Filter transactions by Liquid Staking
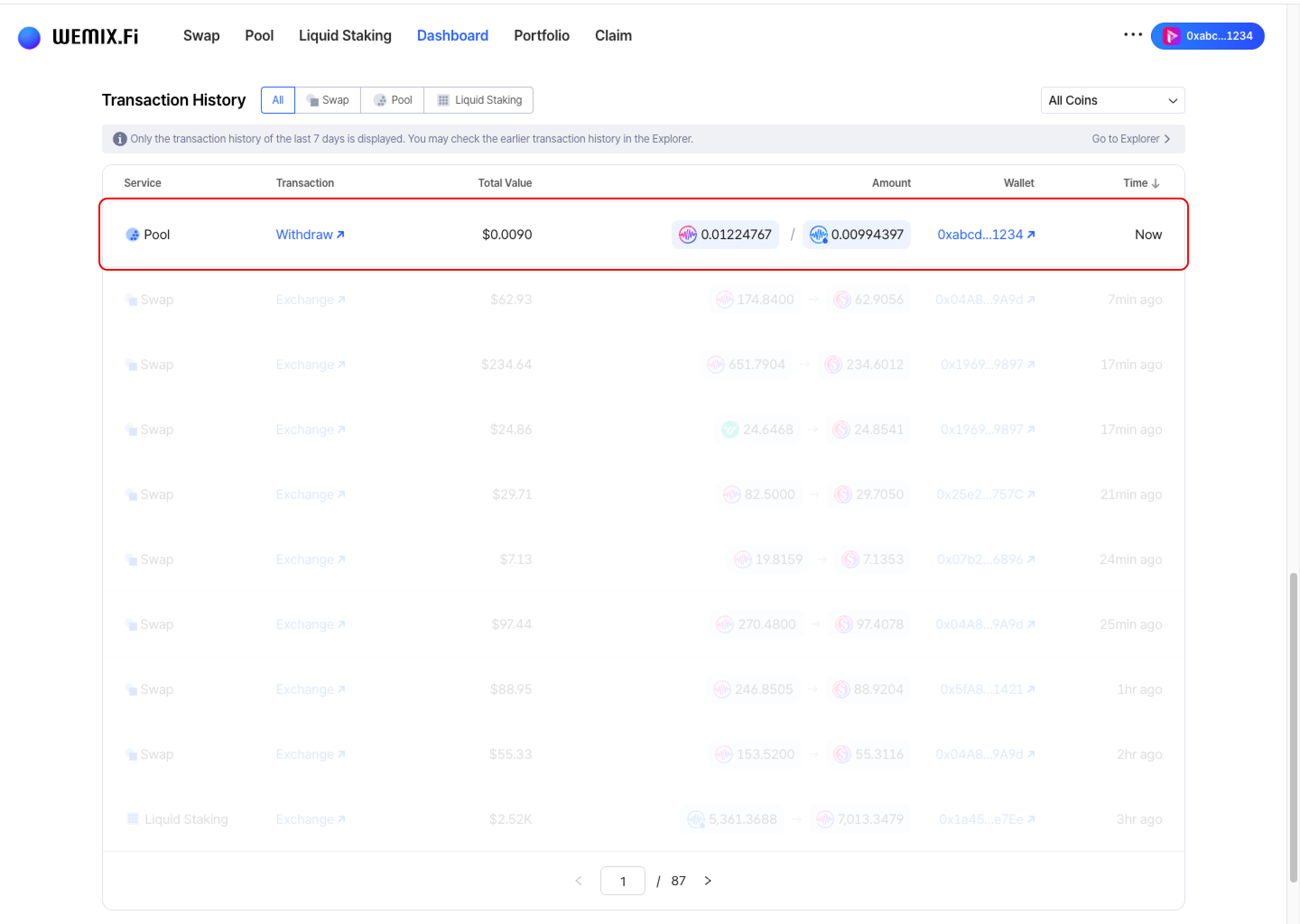1300x924 pixels. coord(478,100)
